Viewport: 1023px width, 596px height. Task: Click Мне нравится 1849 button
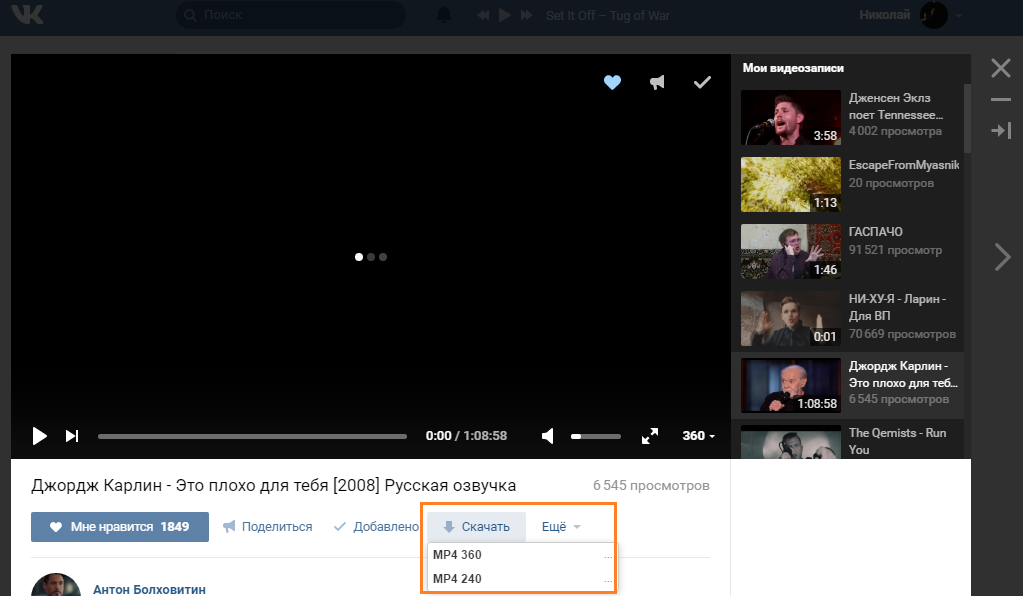[120, 527]
